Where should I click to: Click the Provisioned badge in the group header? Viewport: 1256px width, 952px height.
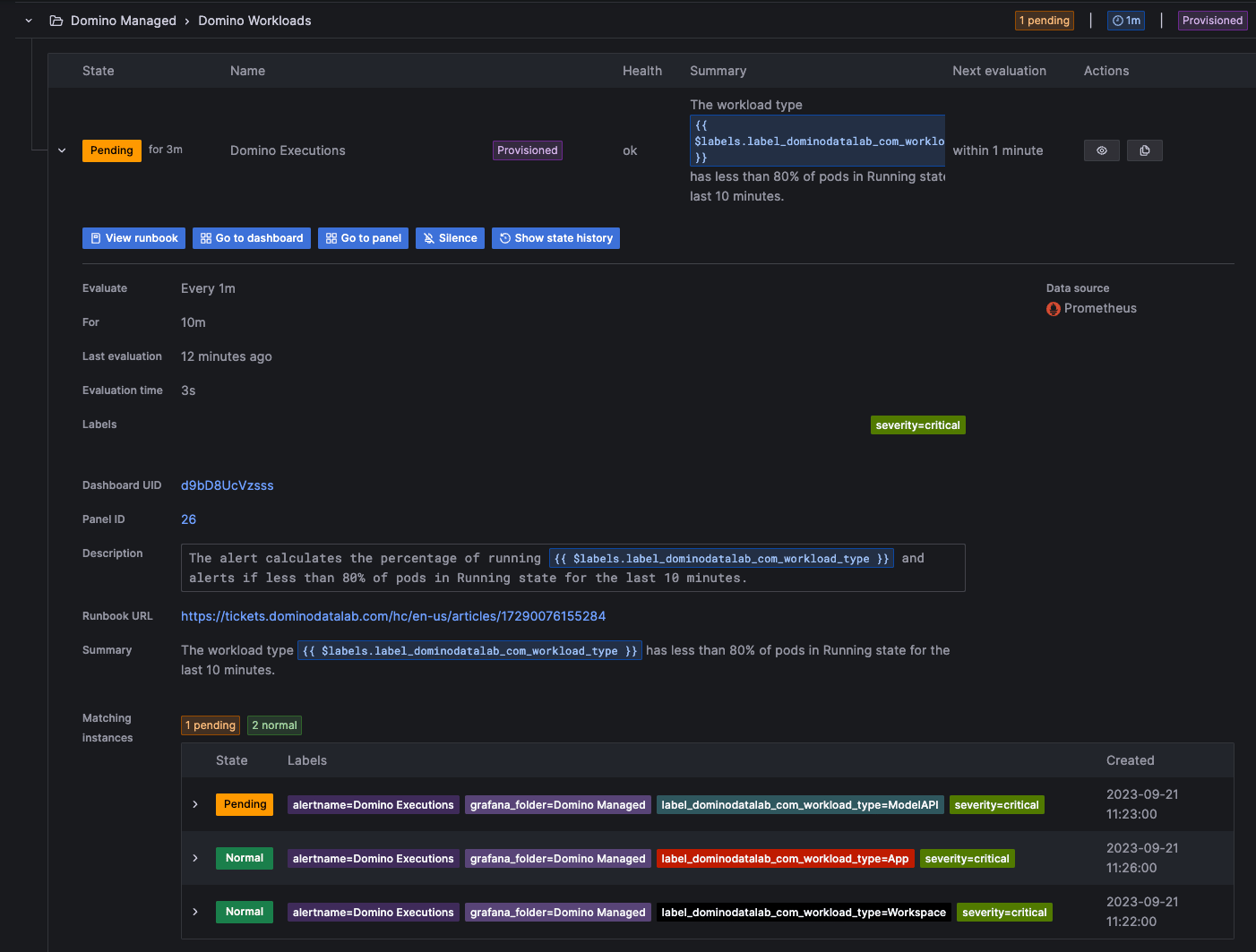pos(1212,21)
